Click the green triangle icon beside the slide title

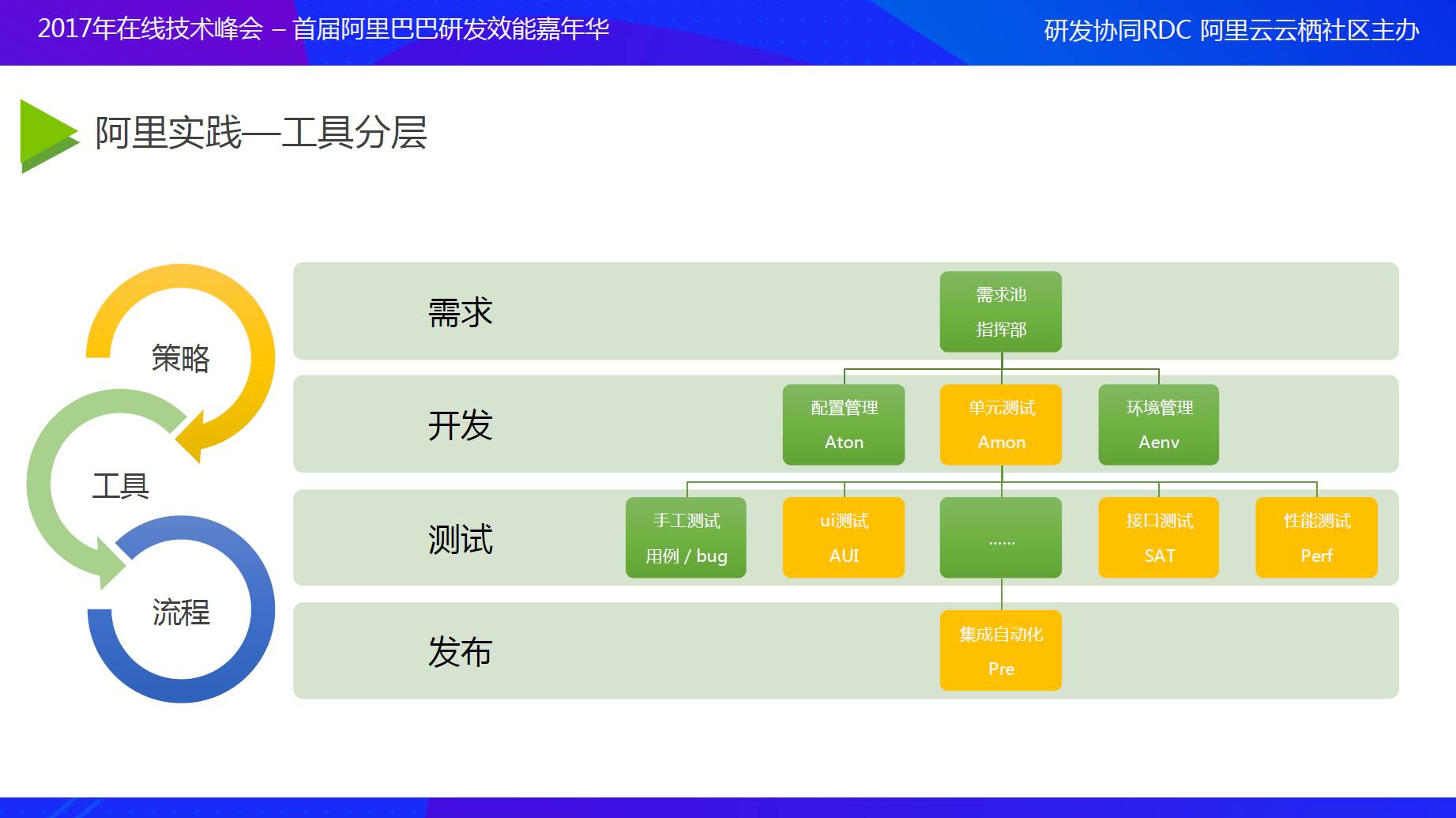point(49,136)
